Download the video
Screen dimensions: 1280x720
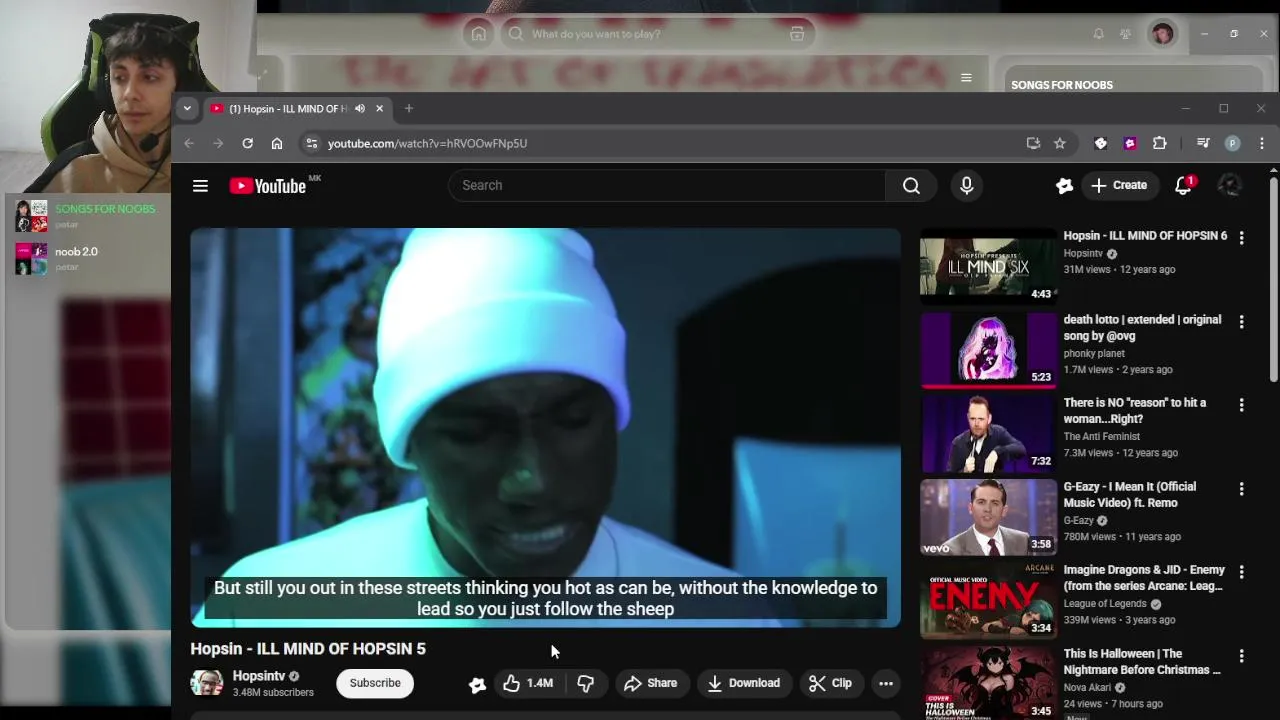(743, 683)
